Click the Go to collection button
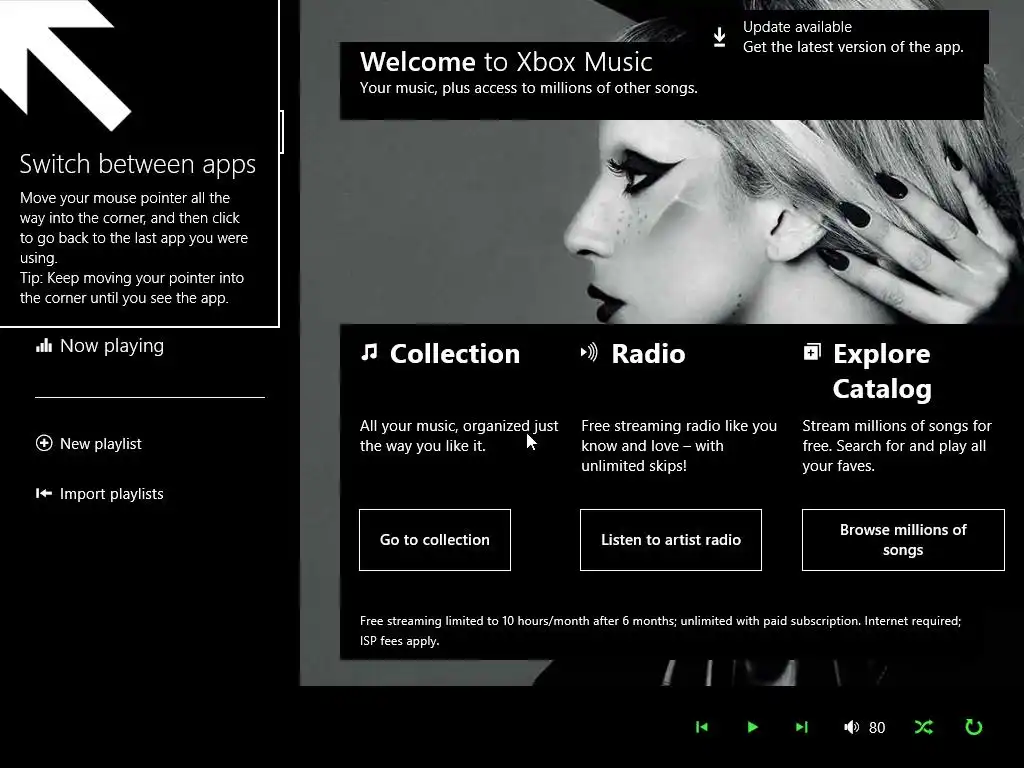The image size is (1024, 768). pos(435,540)
